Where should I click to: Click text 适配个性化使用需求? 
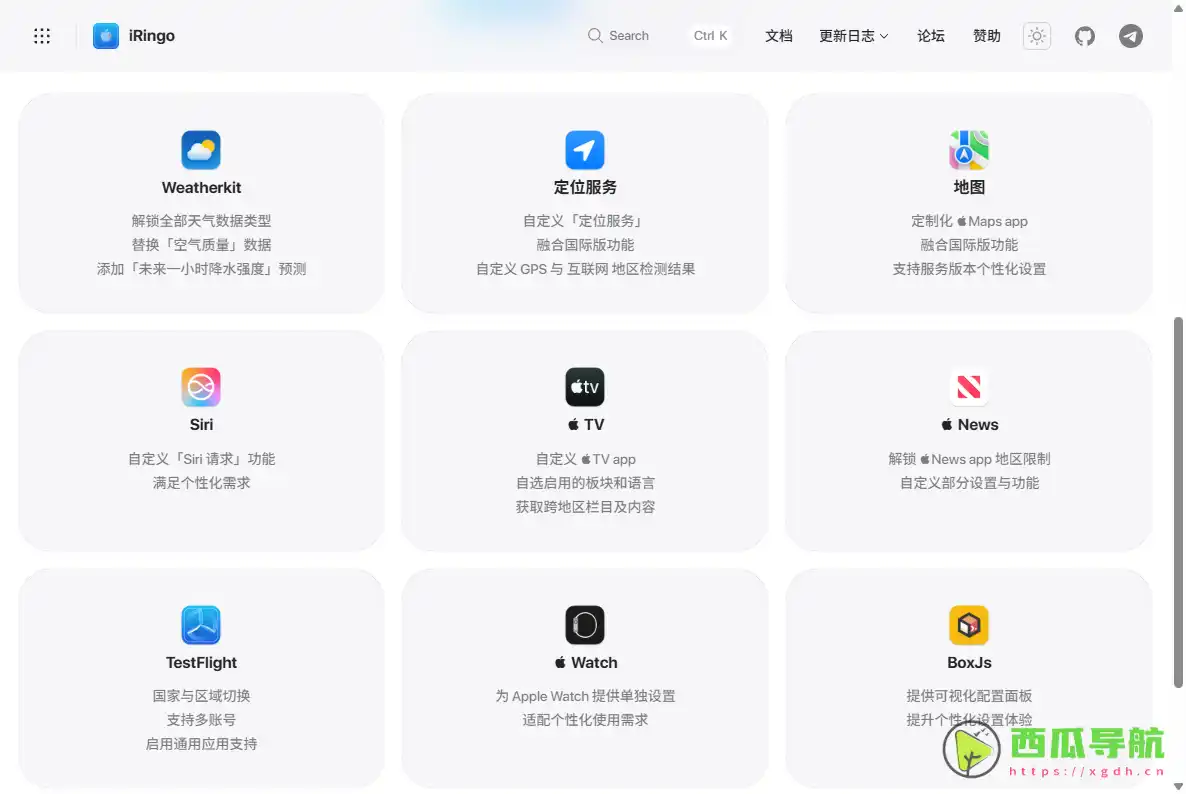point(585,720)
